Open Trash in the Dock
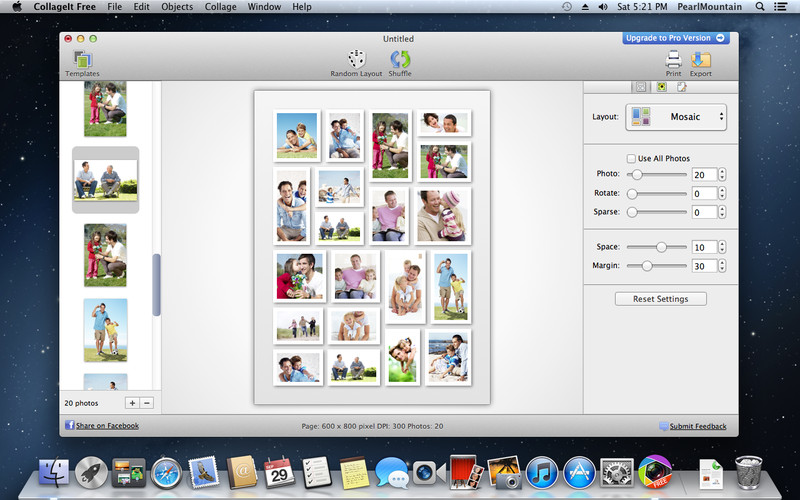The width and height of the screenshot is (800, 500). coord(748,472)
